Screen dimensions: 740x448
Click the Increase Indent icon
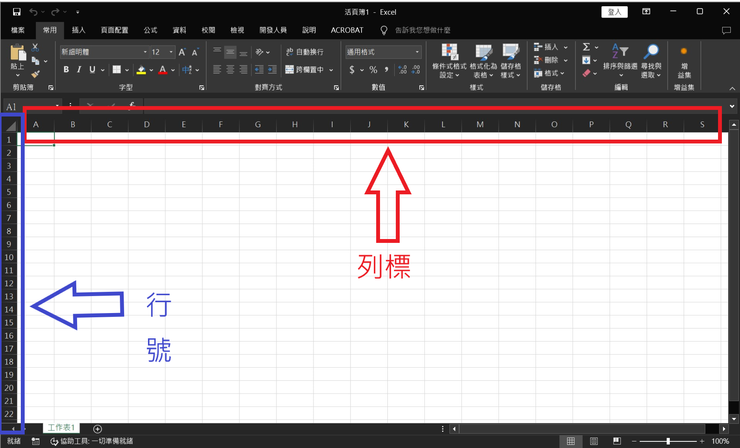(x=272, y=70)
